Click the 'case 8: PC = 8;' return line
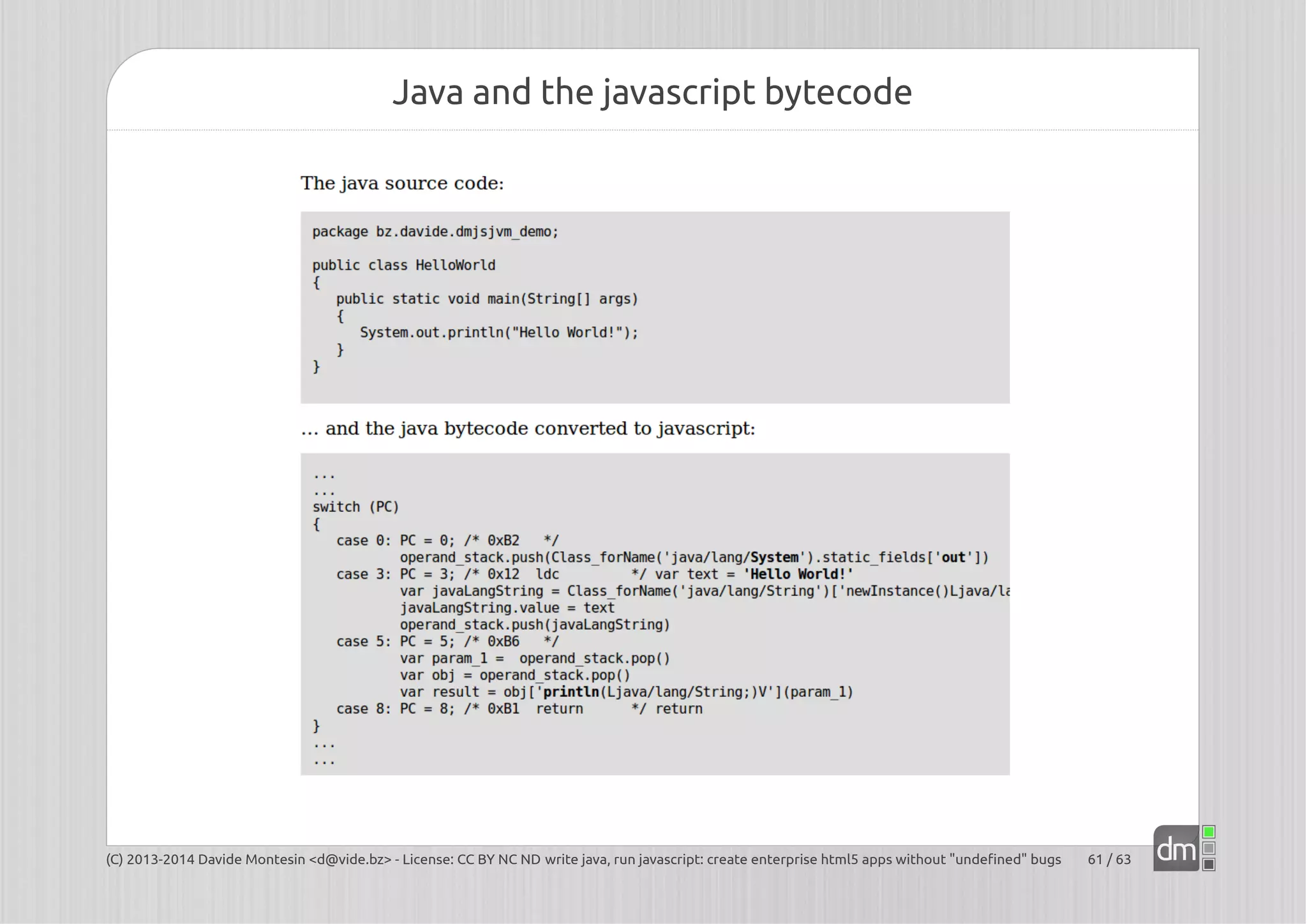The height and width of the screenshot is (924, 1307). tap(519, 709)
